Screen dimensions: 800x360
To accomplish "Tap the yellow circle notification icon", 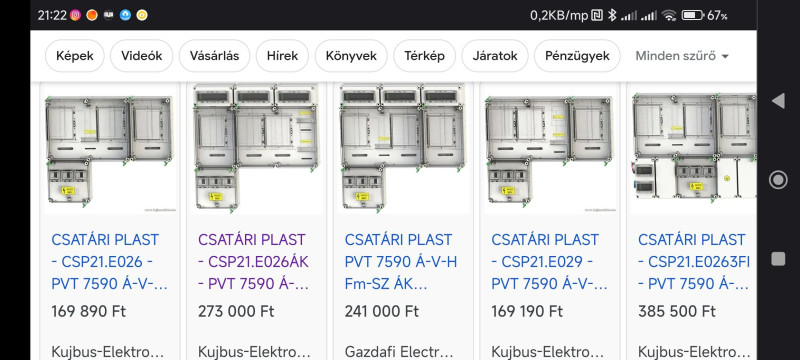I will pyautogui.click(x=142, y=15).
